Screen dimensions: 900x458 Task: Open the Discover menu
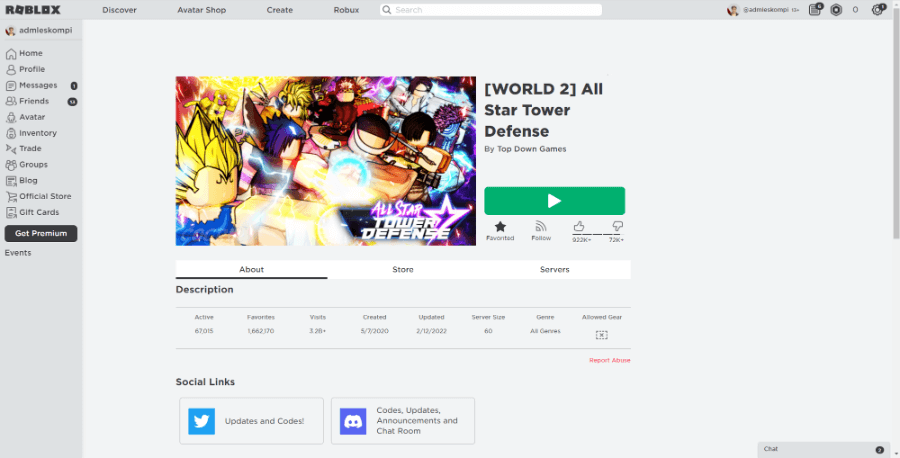point(119,10)
